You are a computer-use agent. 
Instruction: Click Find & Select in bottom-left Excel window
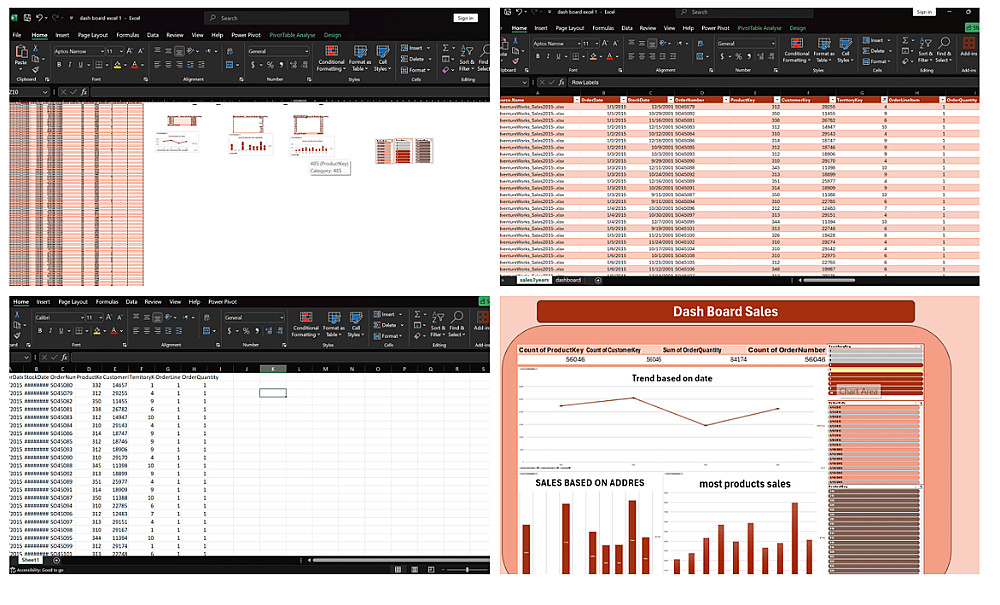tap(457, 324)
